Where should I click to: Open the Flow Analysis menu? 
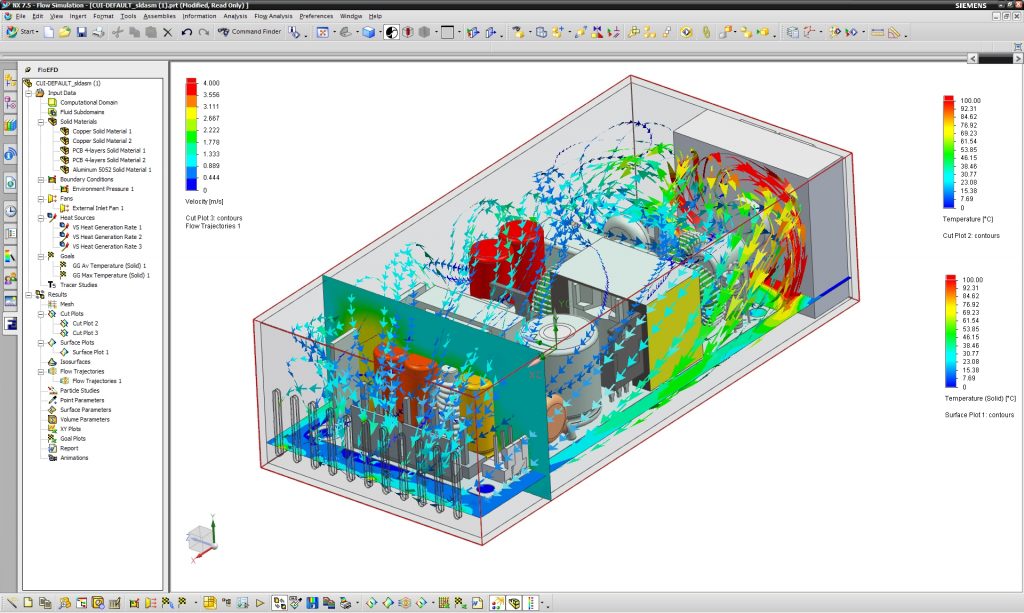coord(273,17)
